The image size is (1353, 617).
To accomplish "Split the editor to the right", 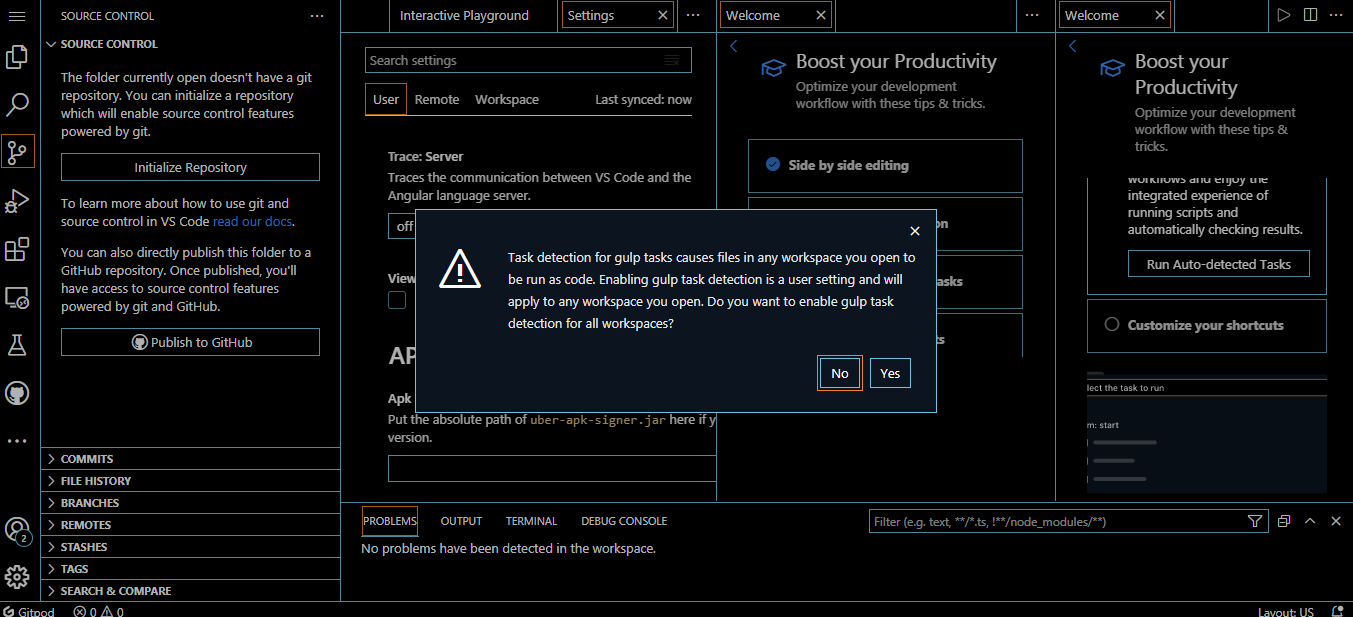I will point(1310,15).
